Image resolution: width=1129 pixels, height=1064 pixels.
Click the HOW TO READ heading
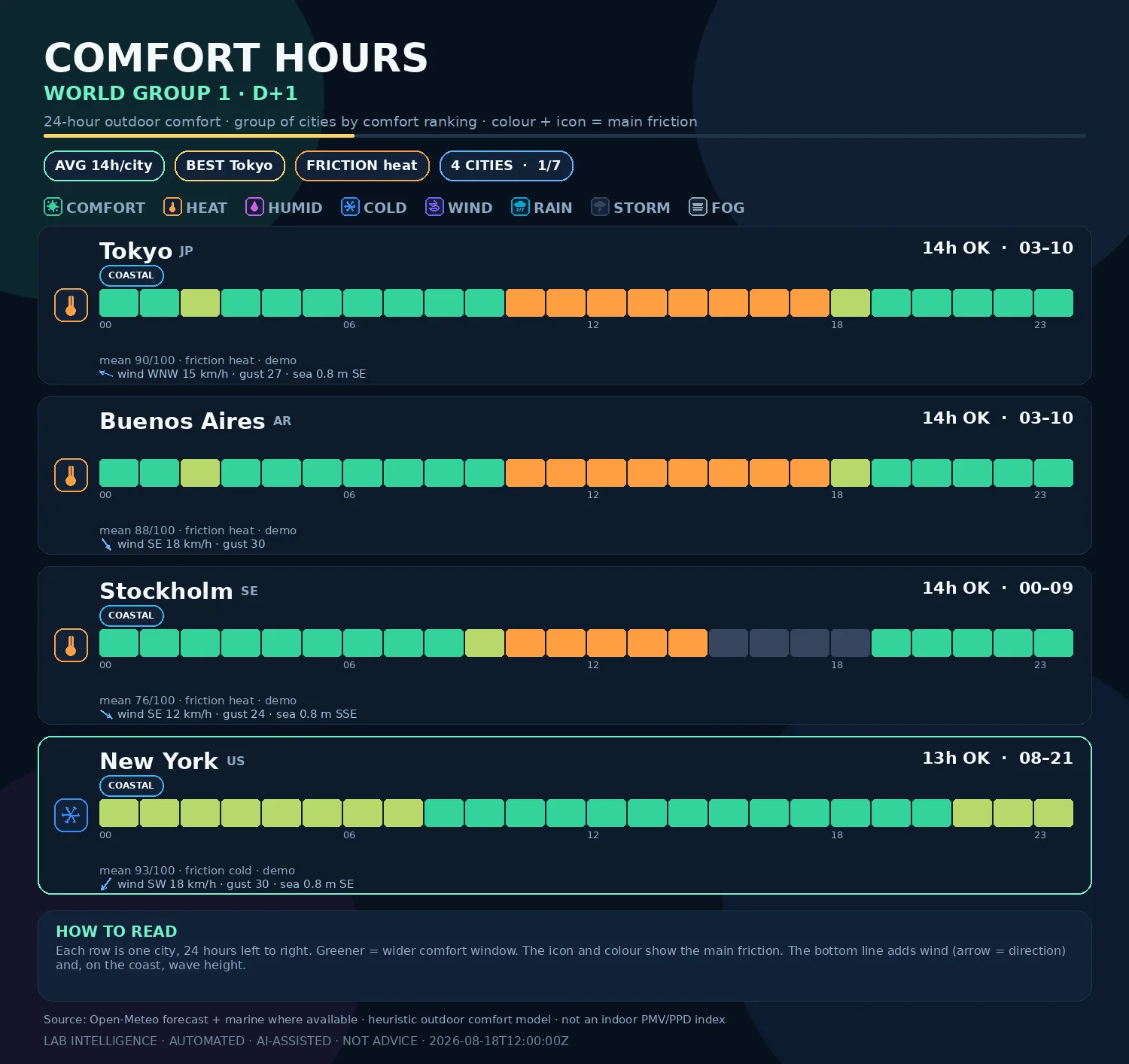point(117,932)
